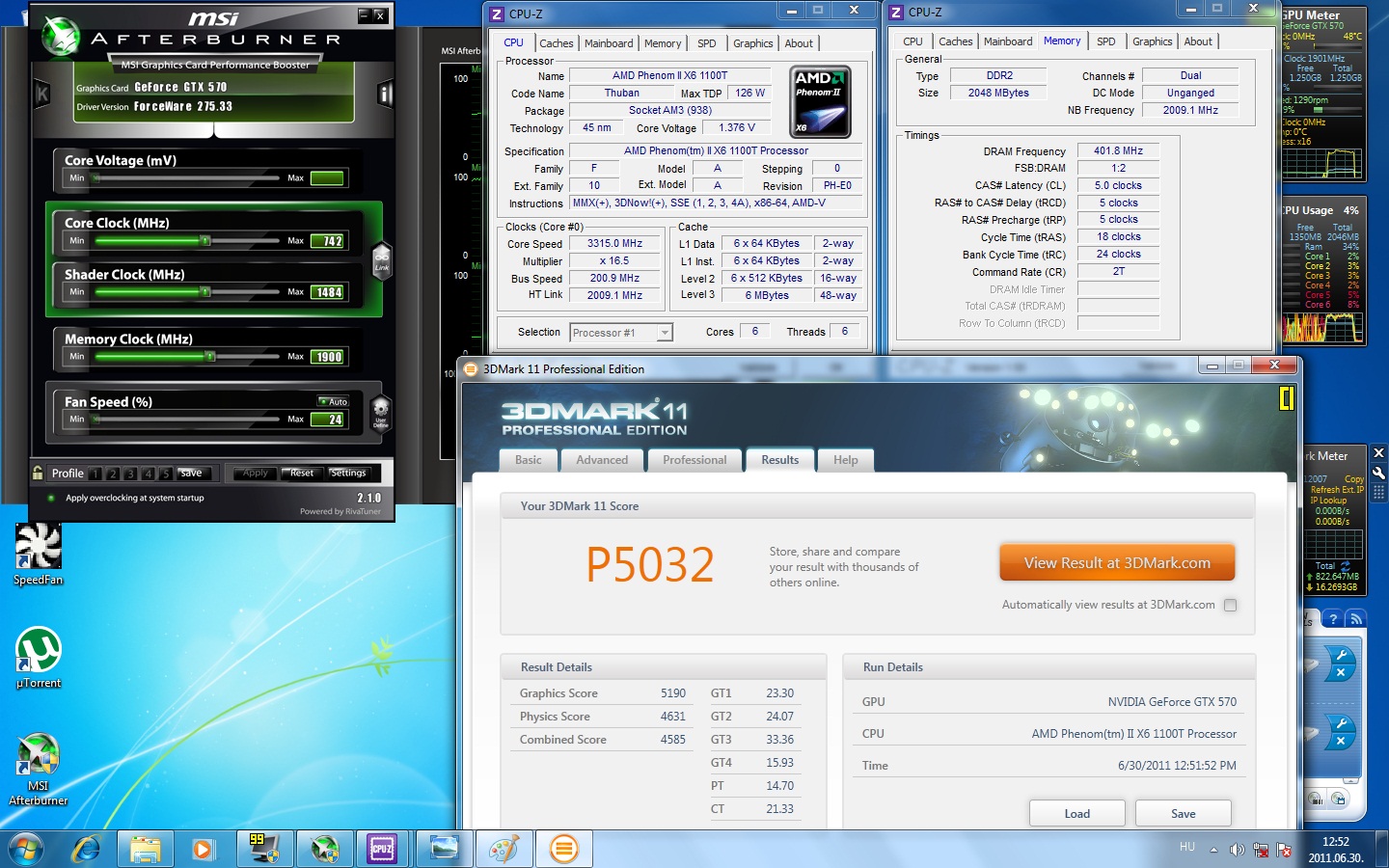Image resolution: width=1389 pixels, height=868 pixels.
Task: Click Load button in 3DMark Run Details
Action: 1077,813
